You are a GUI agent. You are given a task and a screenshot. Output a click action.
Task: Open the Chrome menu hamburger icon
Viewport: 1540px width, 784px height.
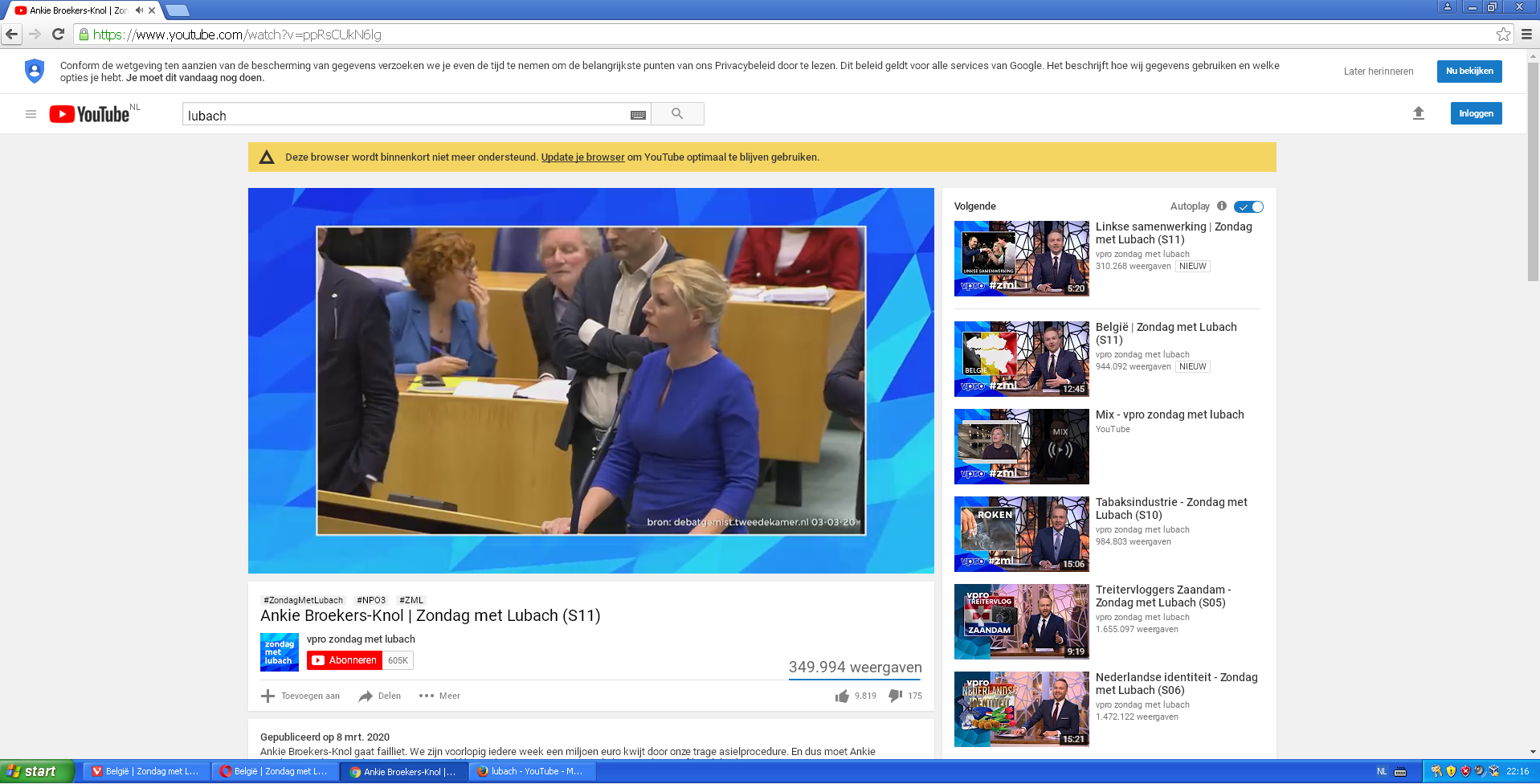pos(1526,35)
